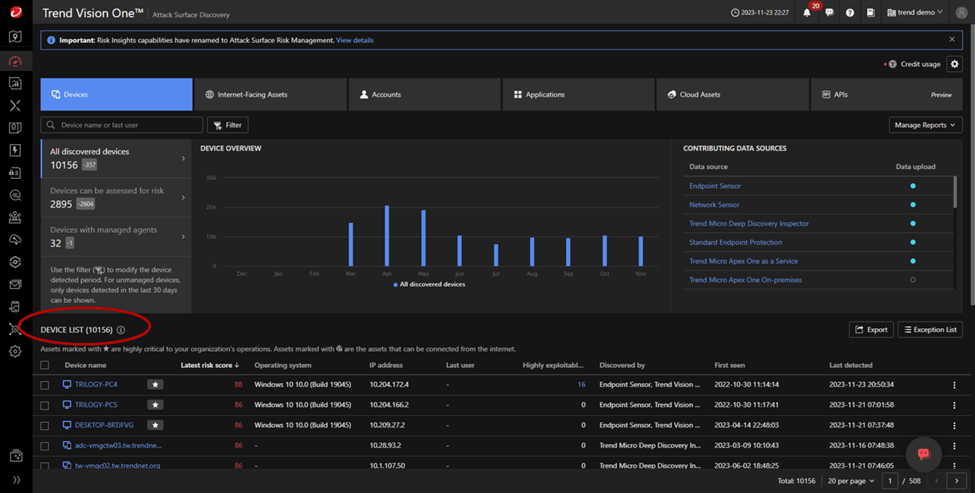Click the star badge on TRILOGY-PC4 row
Viewport: 975px width, 493px height.
(x=155, y=385)
